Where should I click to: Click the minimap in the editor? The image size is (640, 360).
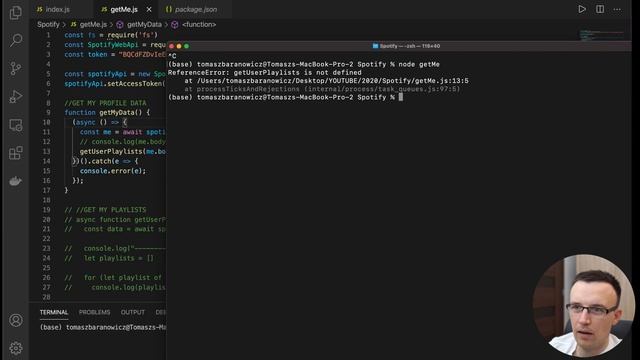602,36
